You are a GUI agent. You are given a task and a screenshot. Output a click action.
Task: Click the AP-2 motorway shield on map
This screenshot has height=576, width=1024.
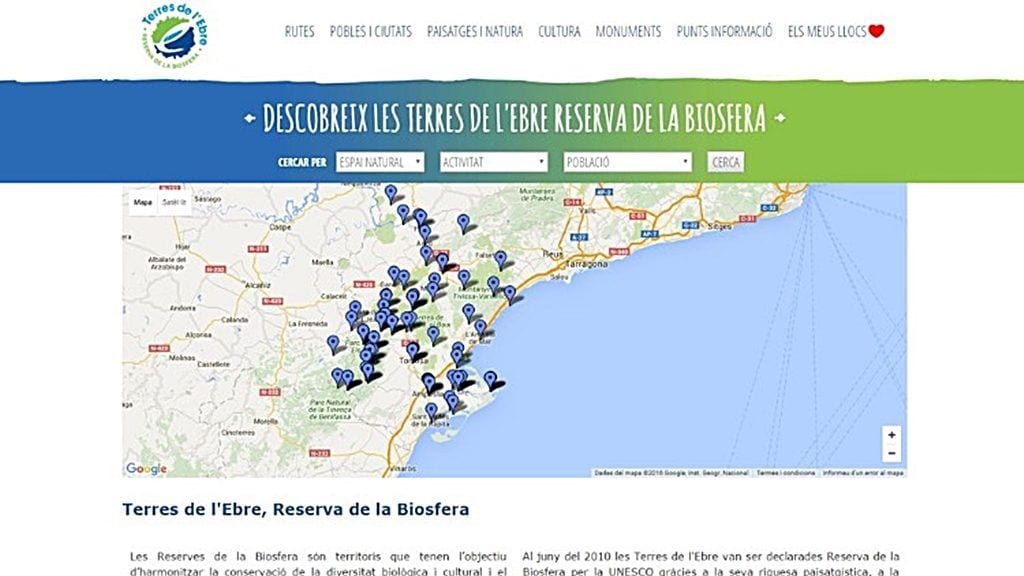coord(605,192)
